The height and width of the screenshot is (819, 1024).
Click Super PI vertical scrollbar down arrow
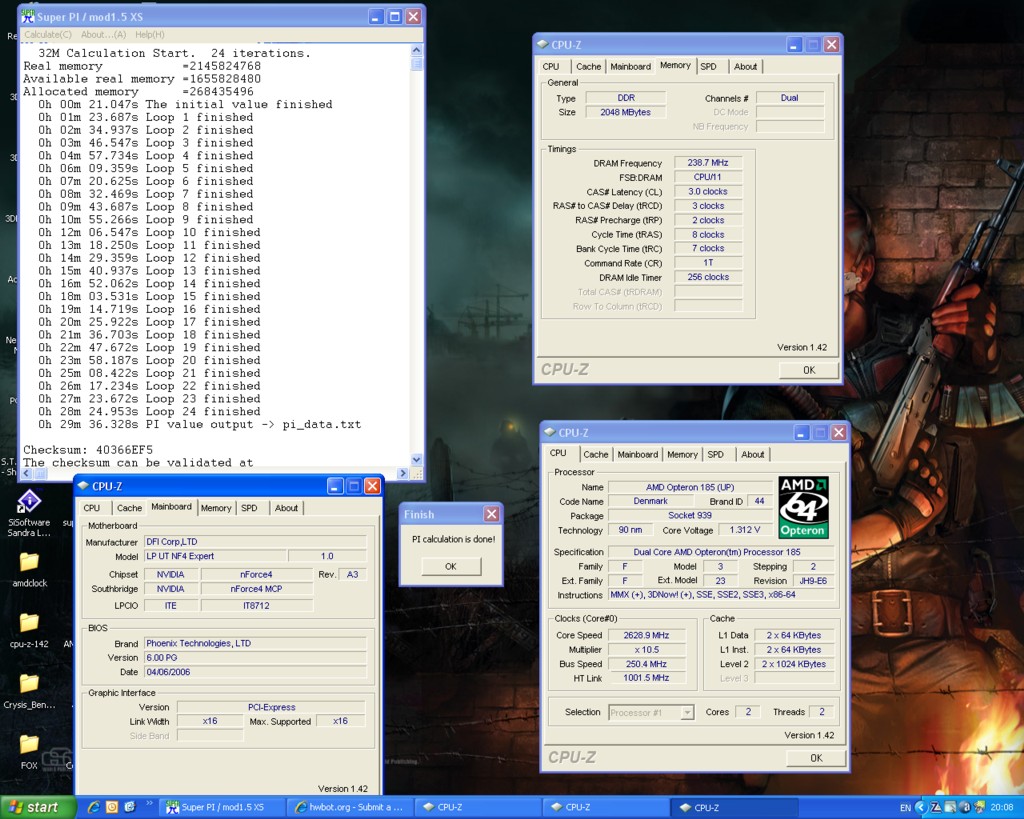[417, 459]
